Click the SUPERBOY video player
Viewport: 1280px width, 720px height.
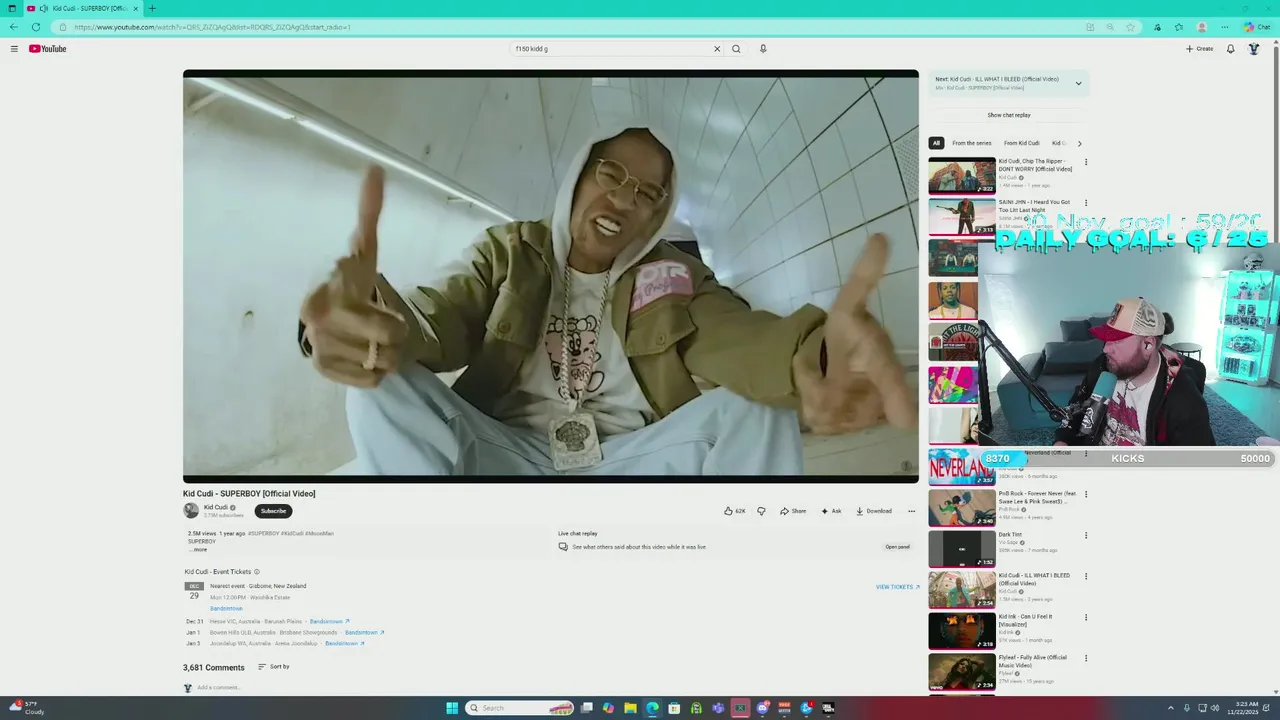click(551, 276)
